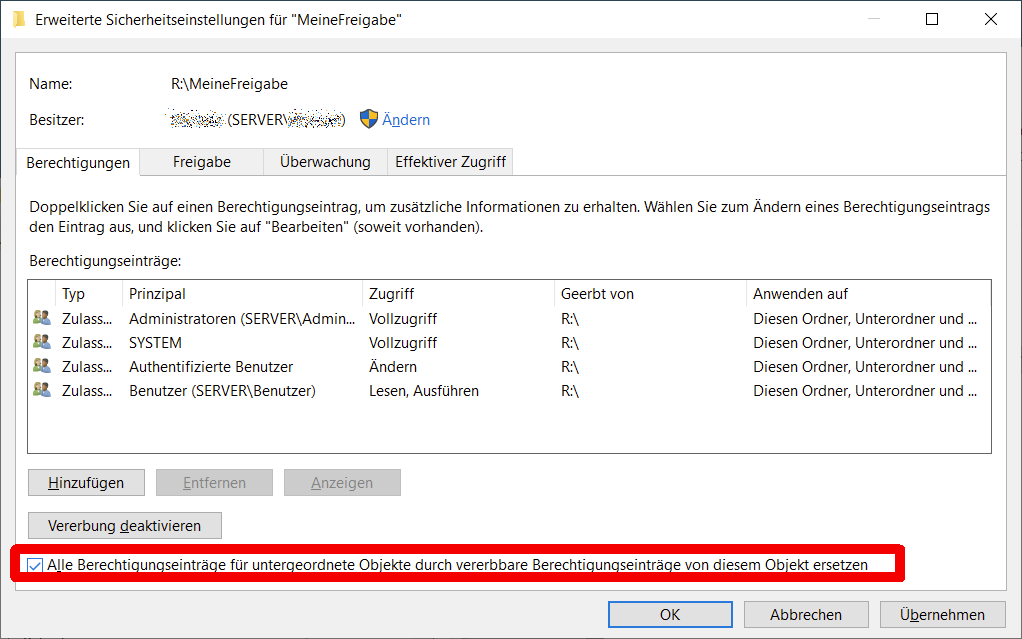Maximize the dialog window
The height and width of the screenshot is (639, 1022).
(x=932, y=19)
